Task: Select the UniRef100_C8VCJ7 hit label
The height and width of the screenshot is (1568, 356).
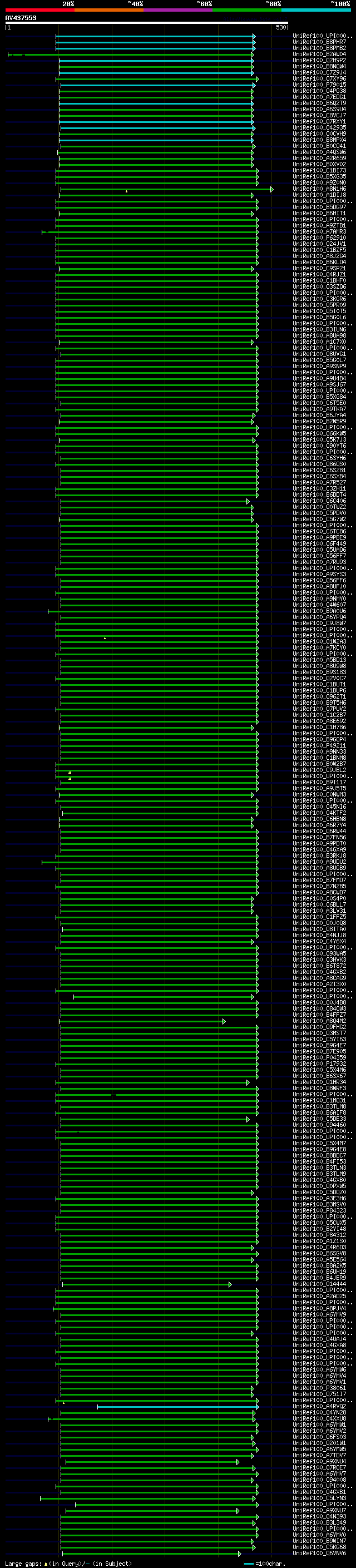Action: pos(319,116)
